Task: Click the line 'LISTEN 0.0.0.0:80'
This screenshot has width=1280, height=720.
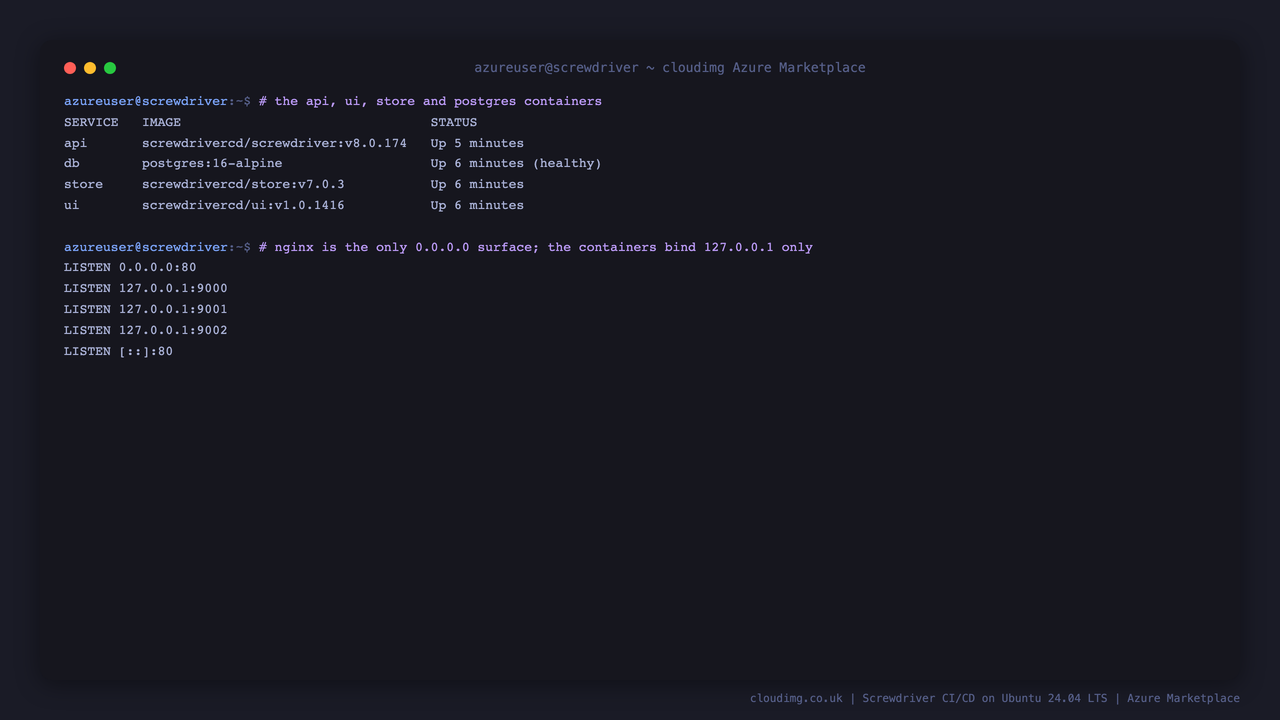Action: tap(130, 267)
